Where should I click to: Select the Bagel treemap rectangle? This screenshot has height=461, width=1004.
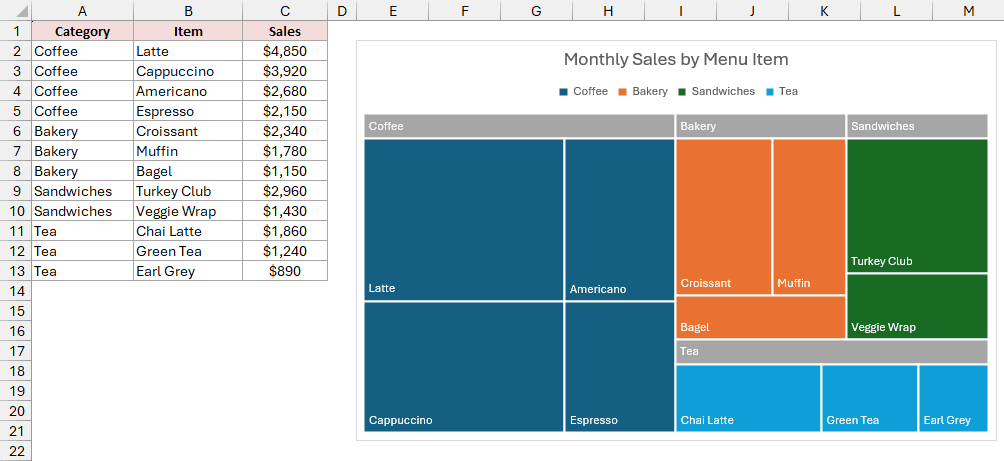(x=761, y=317)
